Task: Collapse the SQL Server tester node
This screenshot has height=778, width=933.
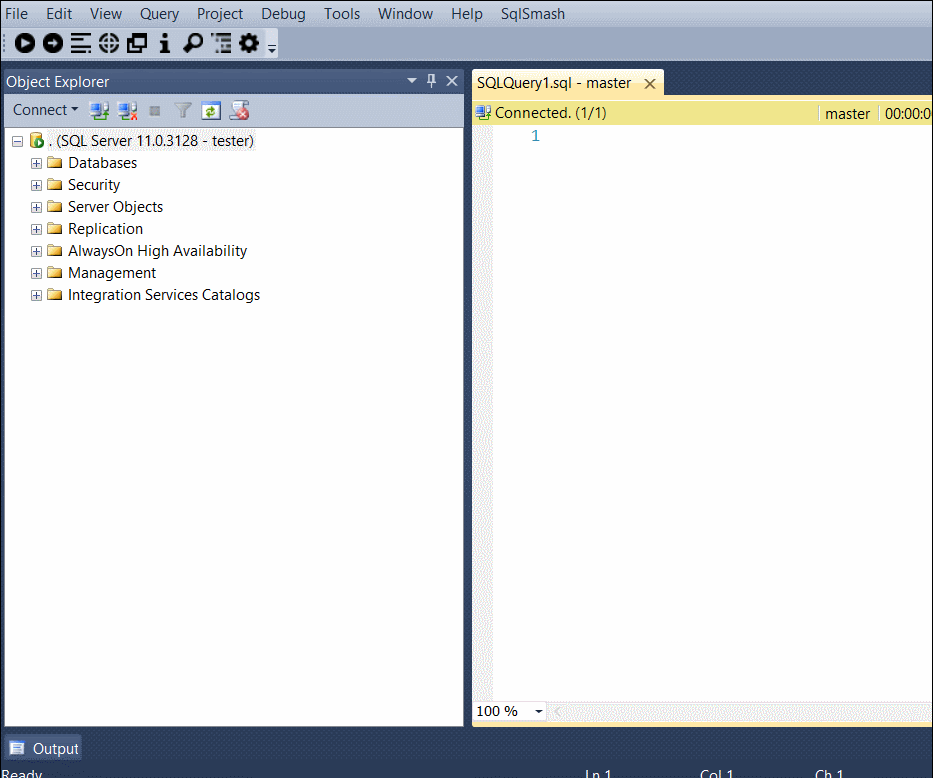Action: (17, 142)
